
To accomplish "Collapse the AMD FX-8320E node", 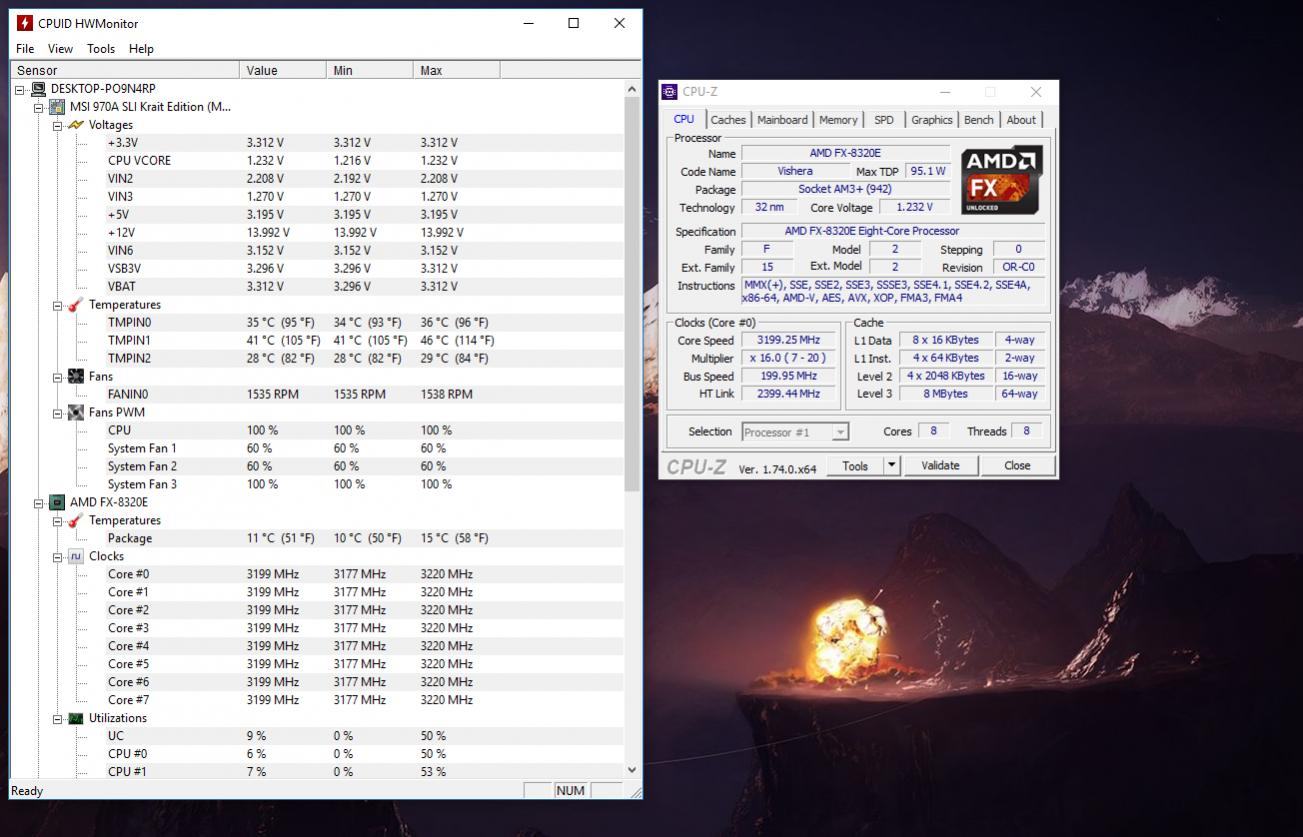I will pyautogui.click(x=39, y=503).
